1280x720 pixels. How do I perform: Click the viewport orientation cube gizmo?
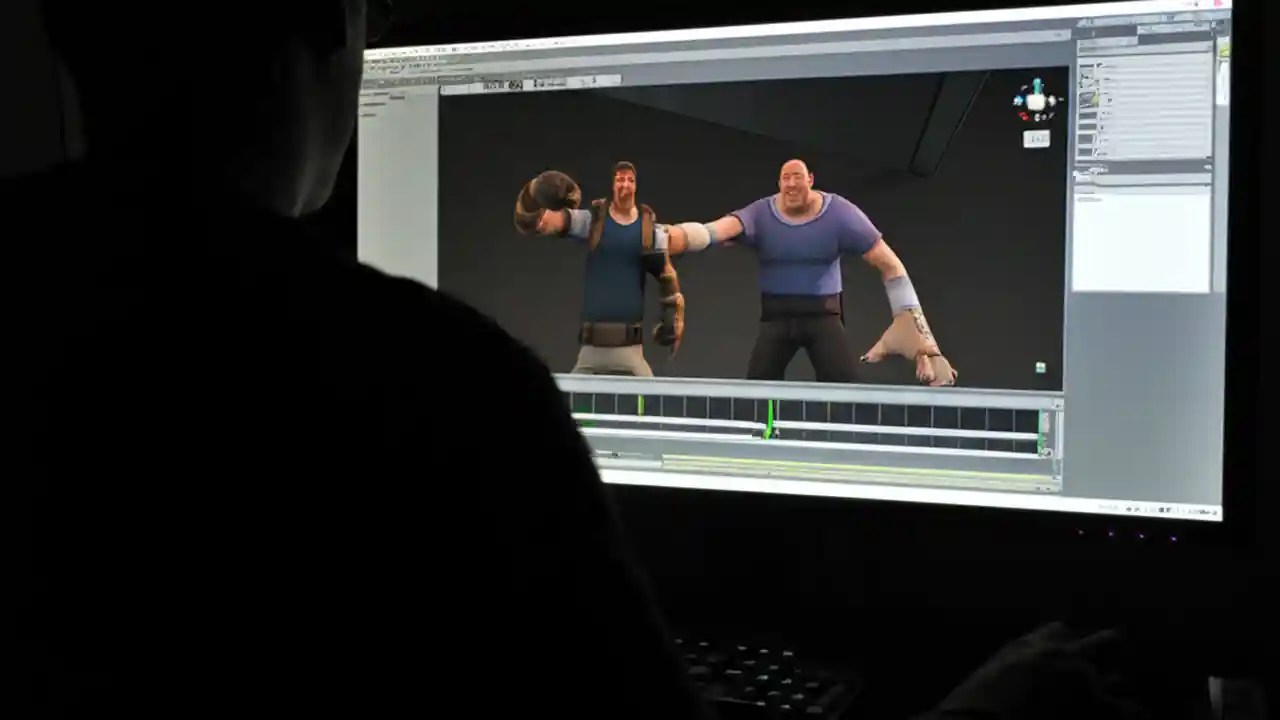click(1037, 100)
